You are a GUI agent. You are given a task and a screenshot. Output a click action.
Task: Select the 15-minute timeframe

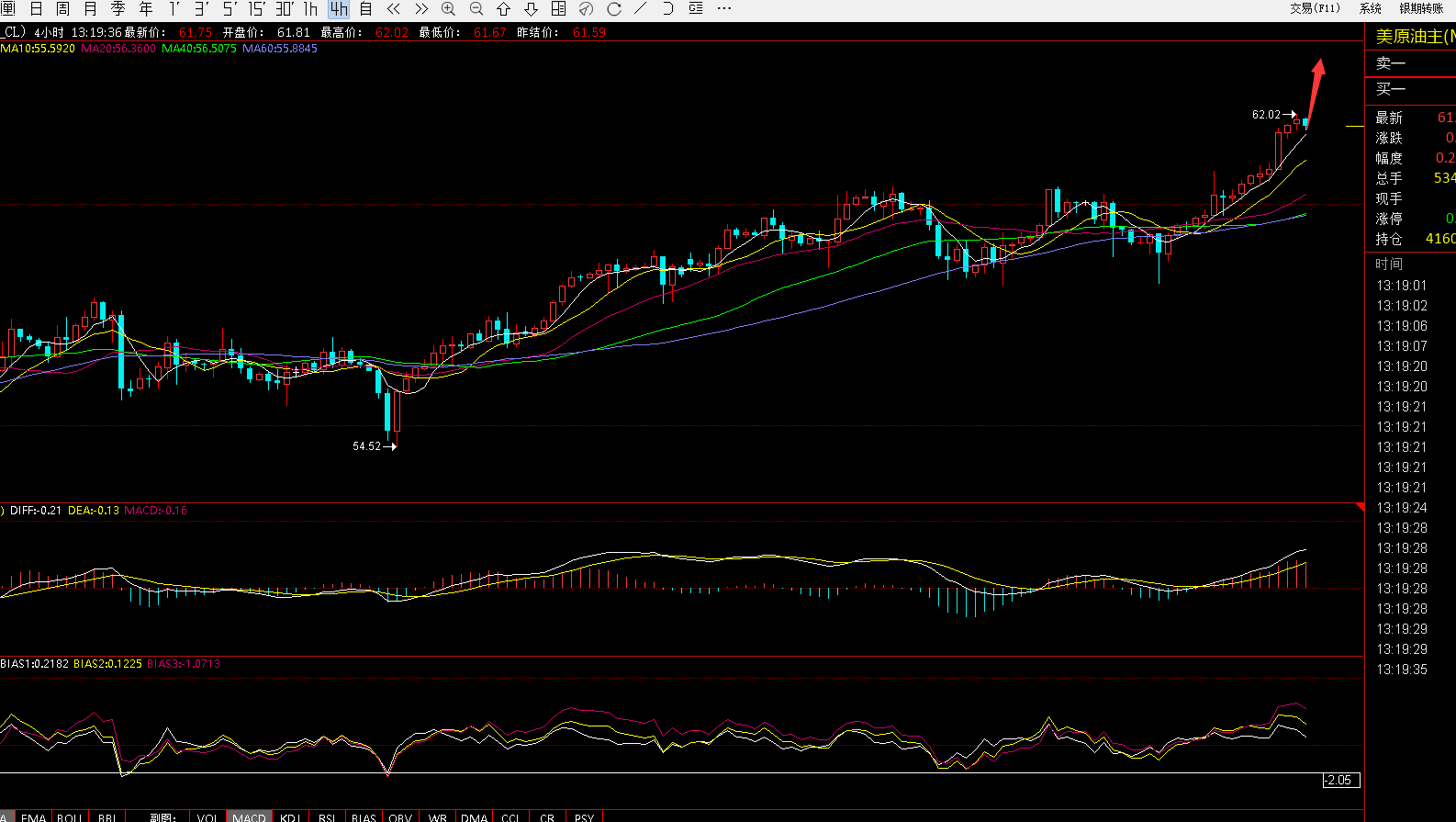click(x=256, y=8)
